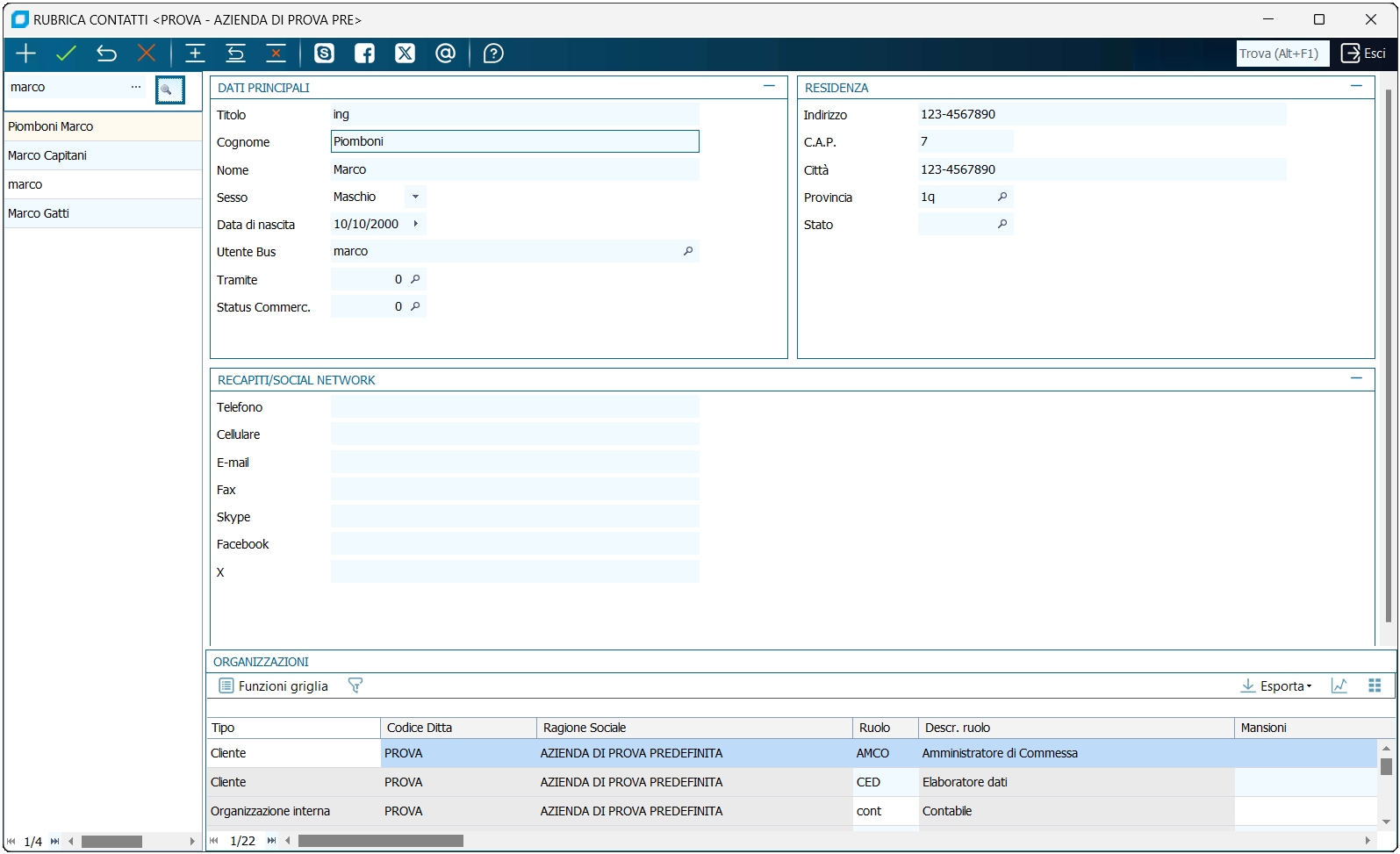Viewport: 1400px width, 854px height.
Task: Open the Data di nascita date picker arrow
Action: click(415, 224)
